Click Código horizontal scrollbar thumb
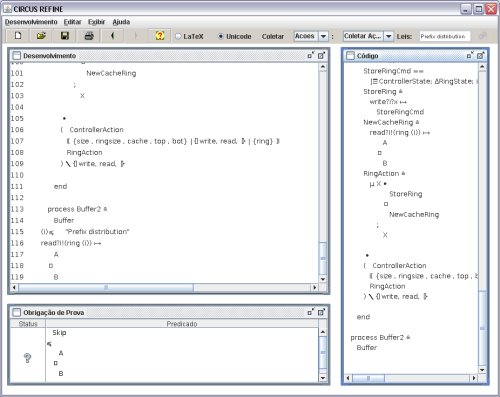Viewport: 500px width, 397px height. (x=368, y=378)
